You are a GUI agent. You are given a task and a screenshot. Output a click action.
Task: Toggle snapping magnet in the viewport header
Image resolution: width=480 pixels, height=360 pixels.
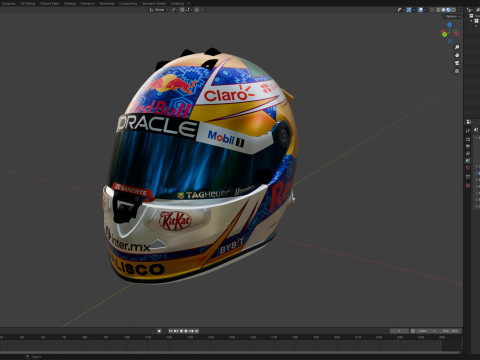(182, 10)
